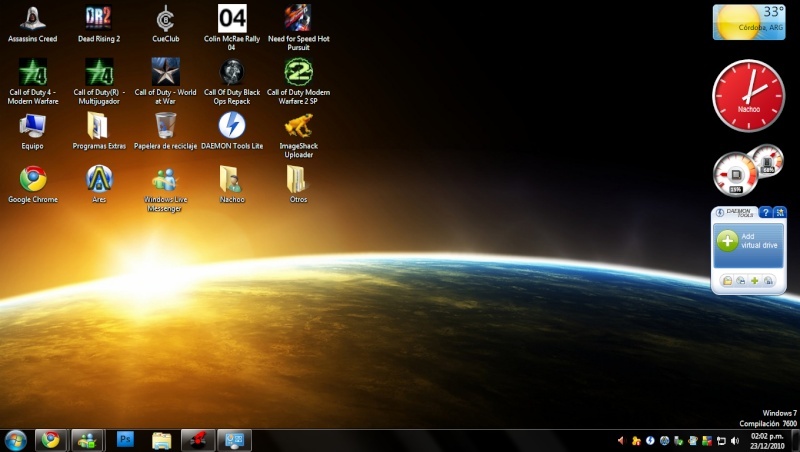Click the red Nachoo clock gadget
Screen dimensions: 800x452
pos(748,95)
